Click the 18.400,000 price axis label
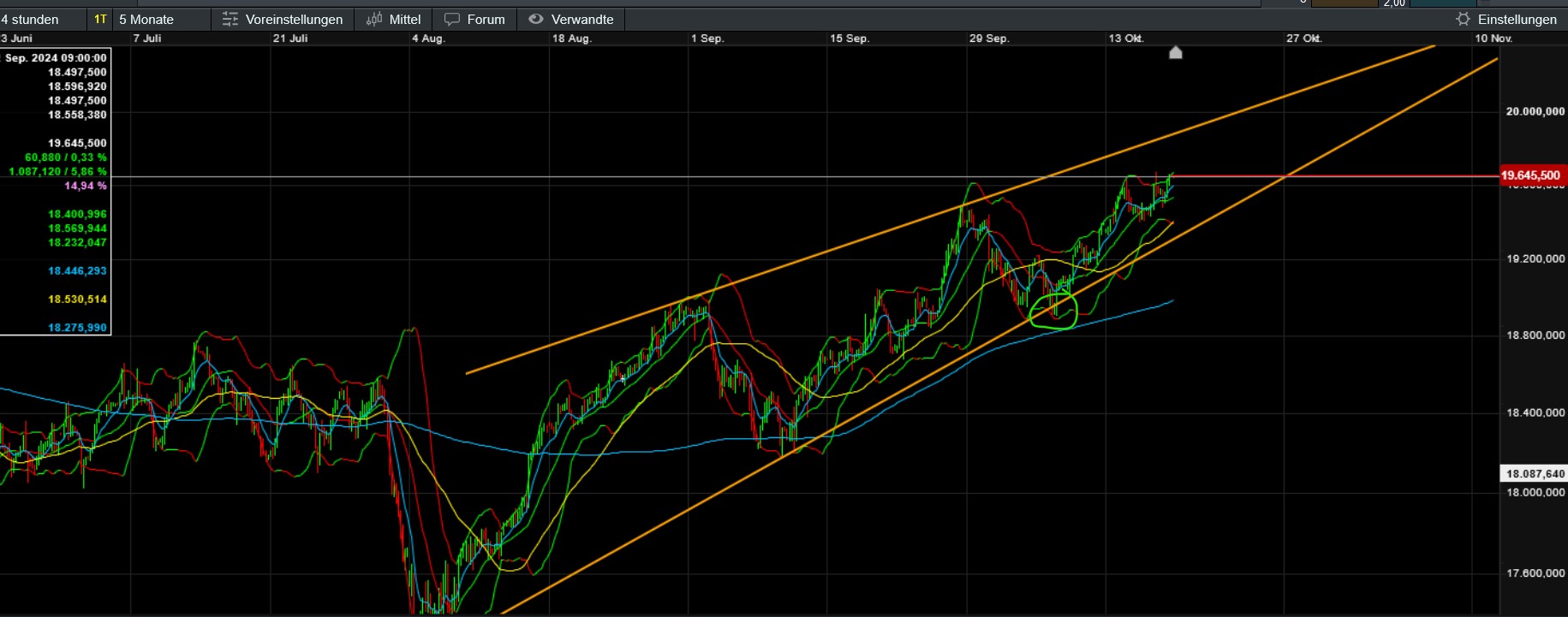 pos(1535,413)
